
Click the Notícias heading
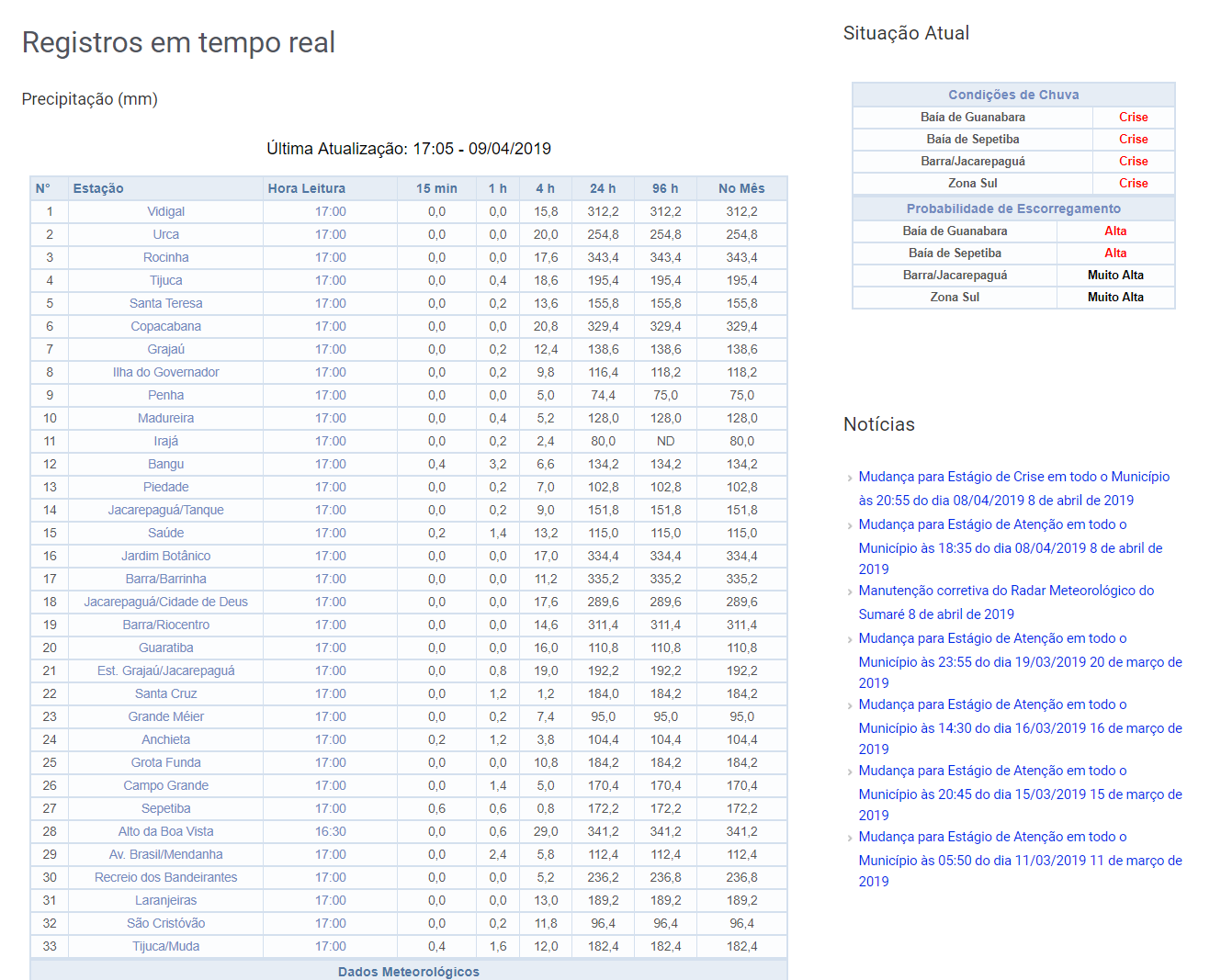(x=879, y=424)
